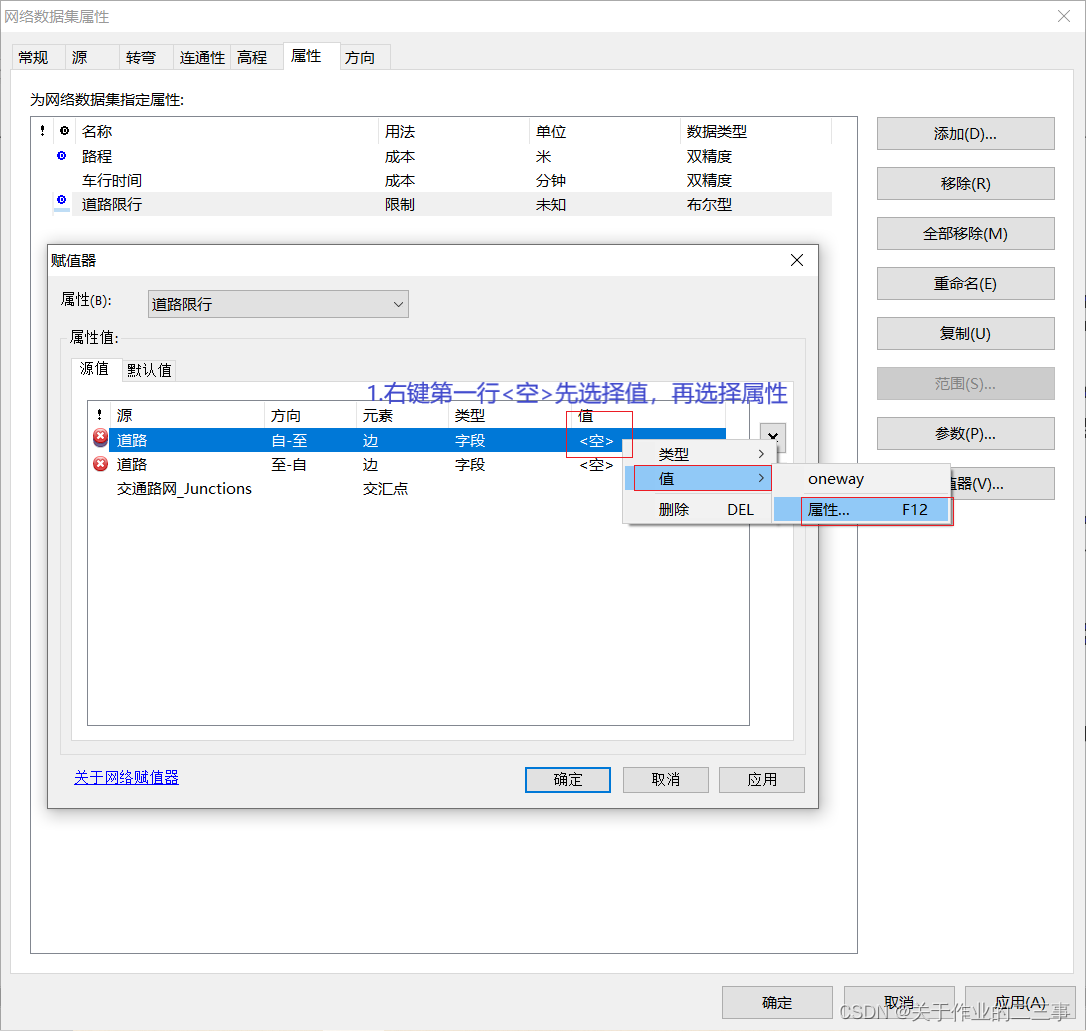
Task: Expand the 类型 submenu in context menu
Action: click(700, 454)
